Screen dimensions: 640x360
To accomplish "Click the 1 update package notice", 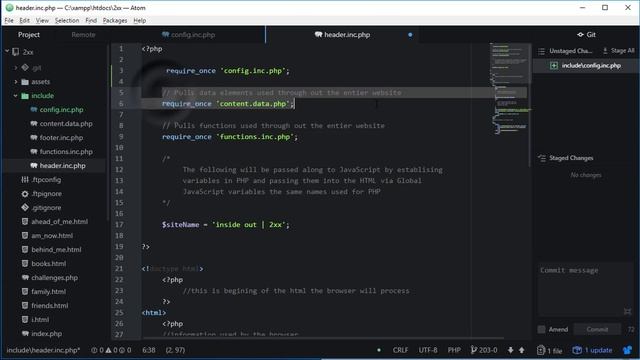I will tap(592, 350).
